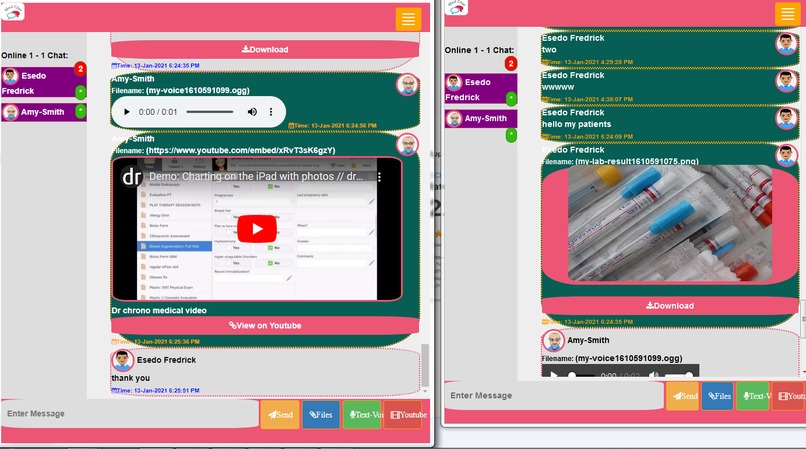Focus Enter Message field in left window
Screen dimensions: 806x449
point(130,414)
